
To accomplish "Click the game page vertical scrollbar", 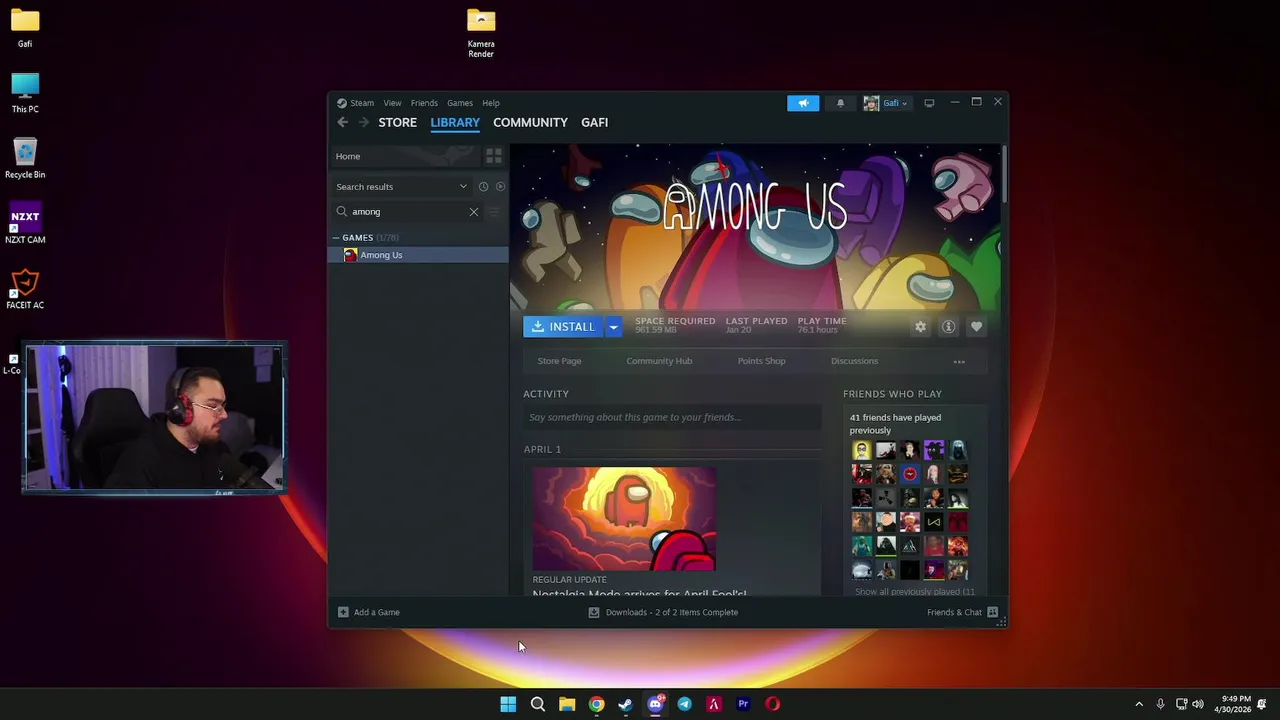I will coord(1003,175).
